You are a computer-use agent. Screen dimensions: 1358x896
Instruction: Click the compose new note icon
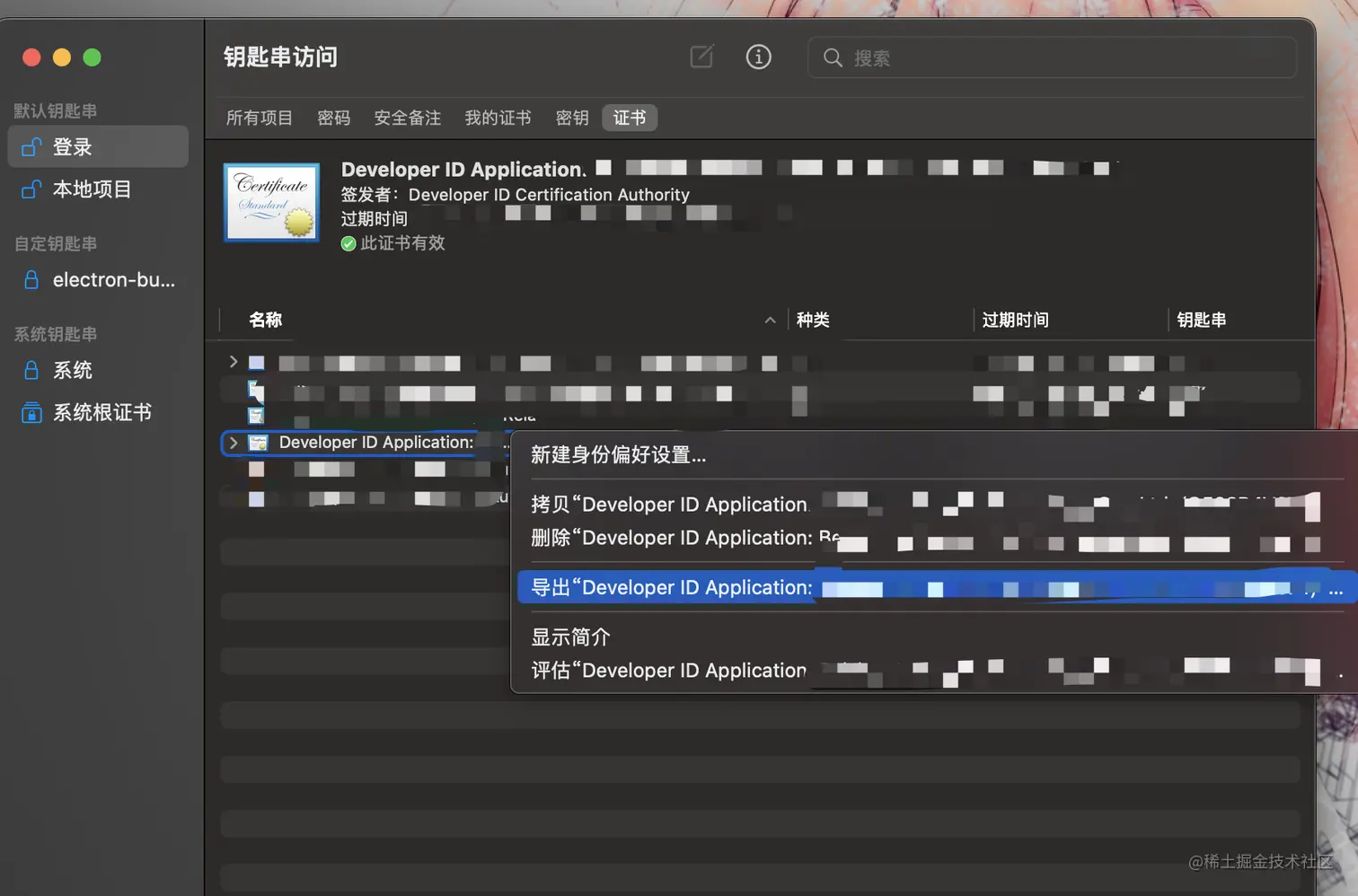click(701, 57)
